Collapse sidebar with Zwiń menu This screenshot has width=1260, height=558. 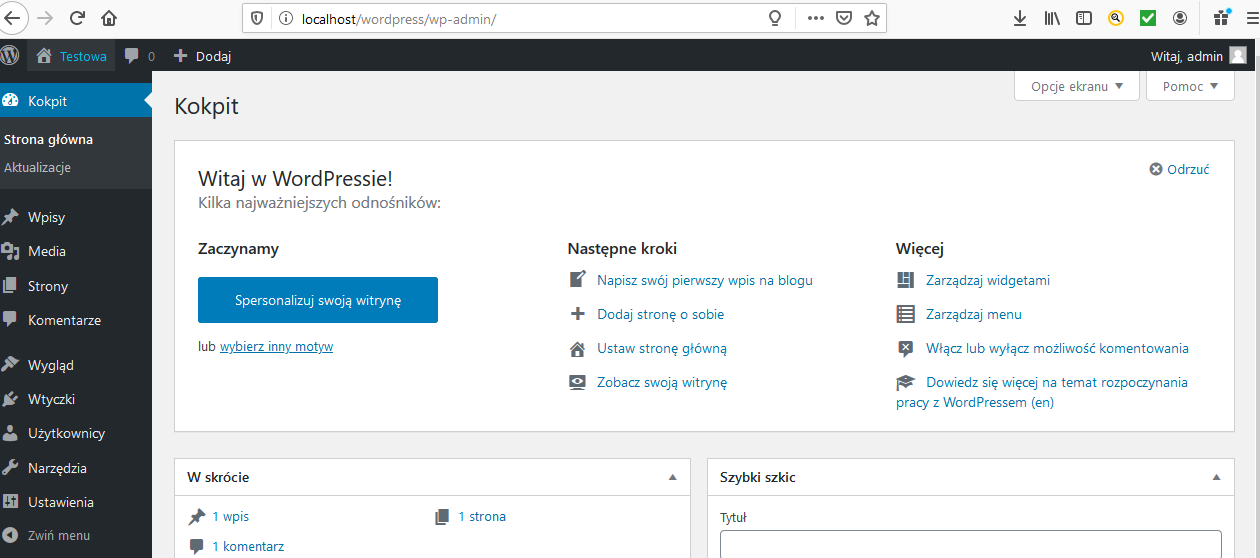click(76, 535)
